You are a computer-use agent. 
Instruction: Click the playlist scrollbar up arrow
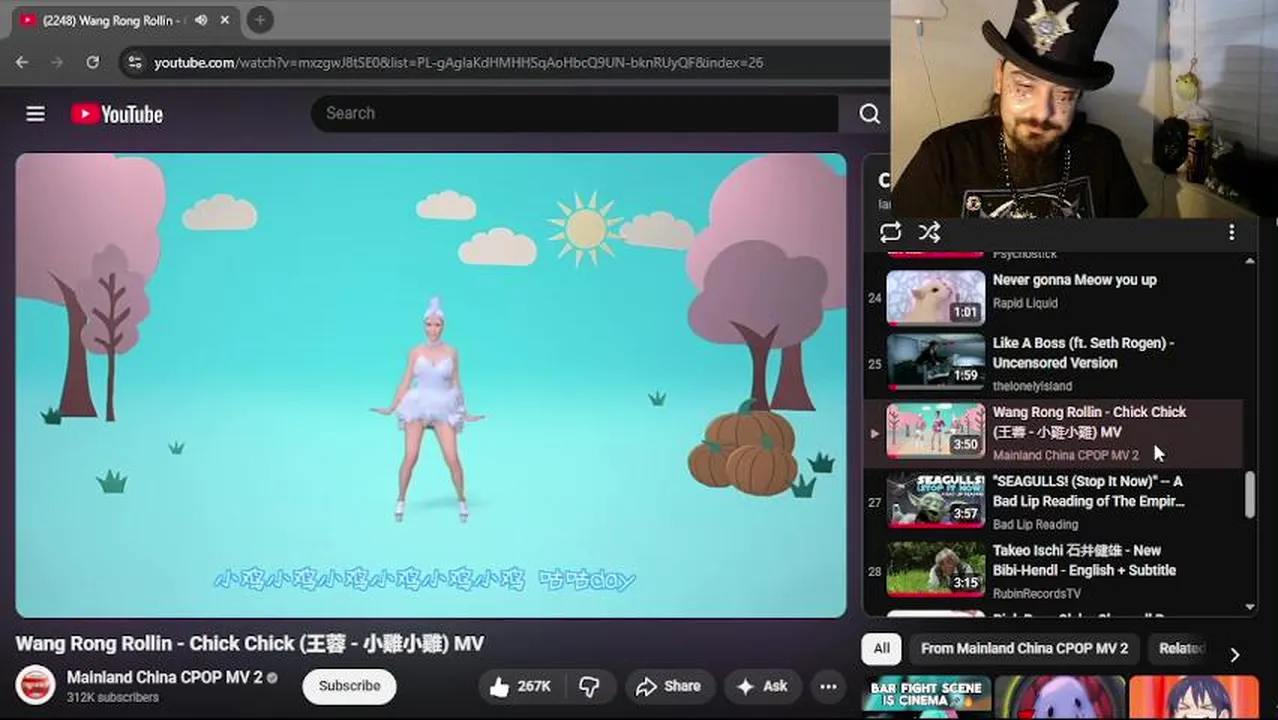(1250, 260)
